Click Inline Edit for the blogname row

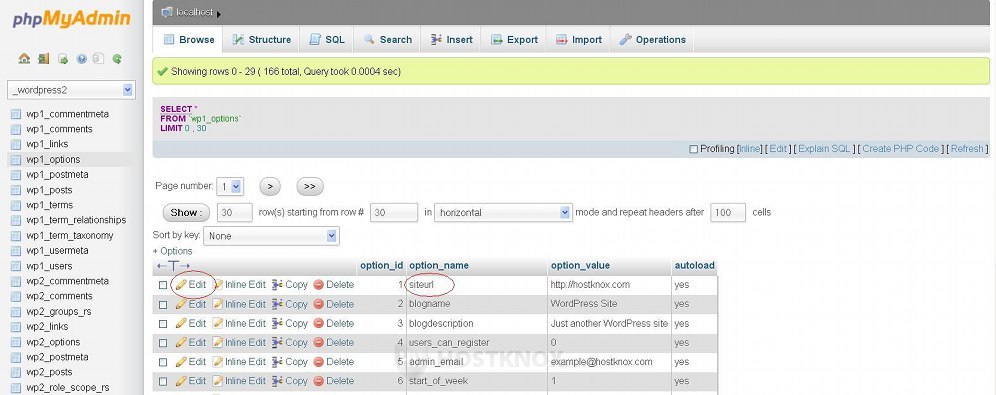tap(239, 304)
